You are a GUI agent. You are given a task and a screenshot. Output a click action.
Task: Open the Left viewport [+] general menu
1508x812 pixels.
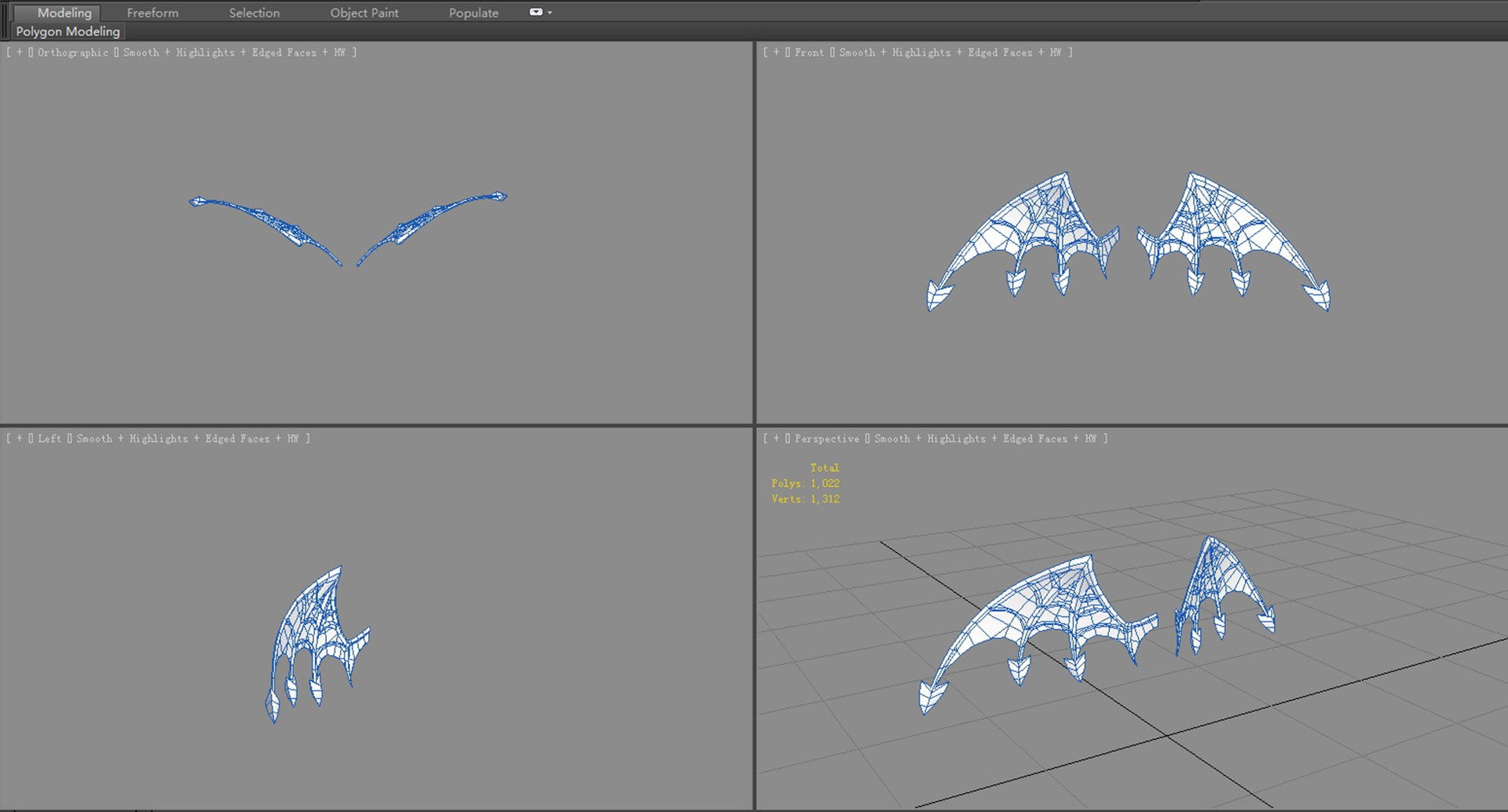pyautogui.click(x=20, y=439)
